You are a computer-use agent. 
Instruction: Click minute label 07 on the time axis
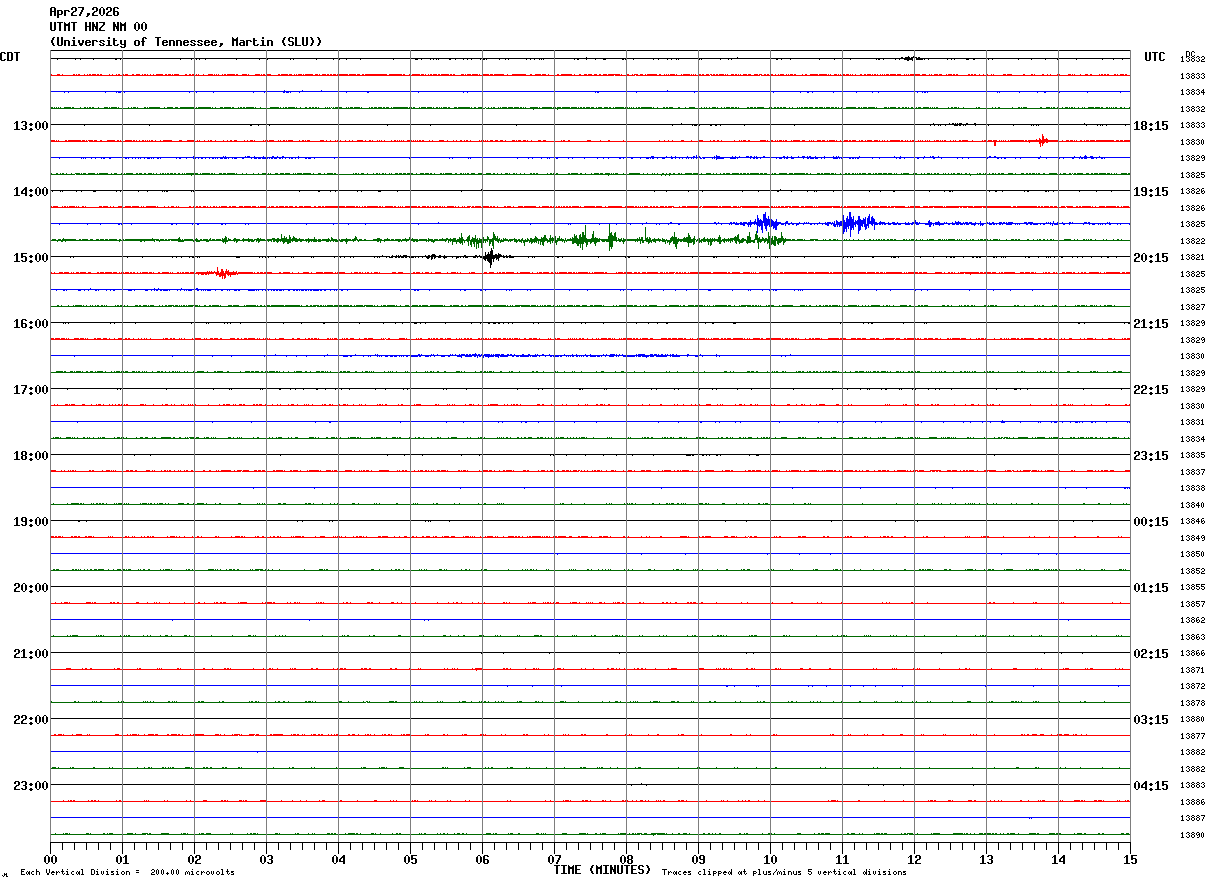[554, 859]
